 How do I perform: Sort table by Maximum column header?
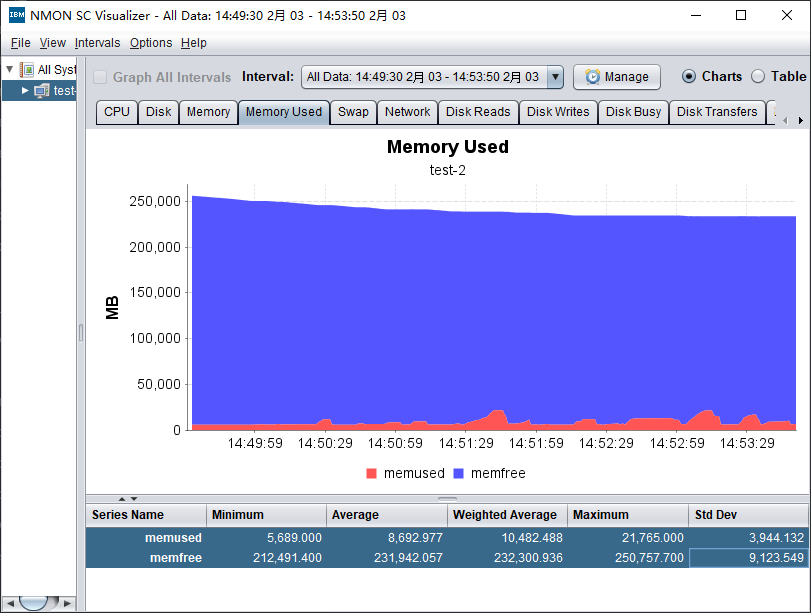628,515
